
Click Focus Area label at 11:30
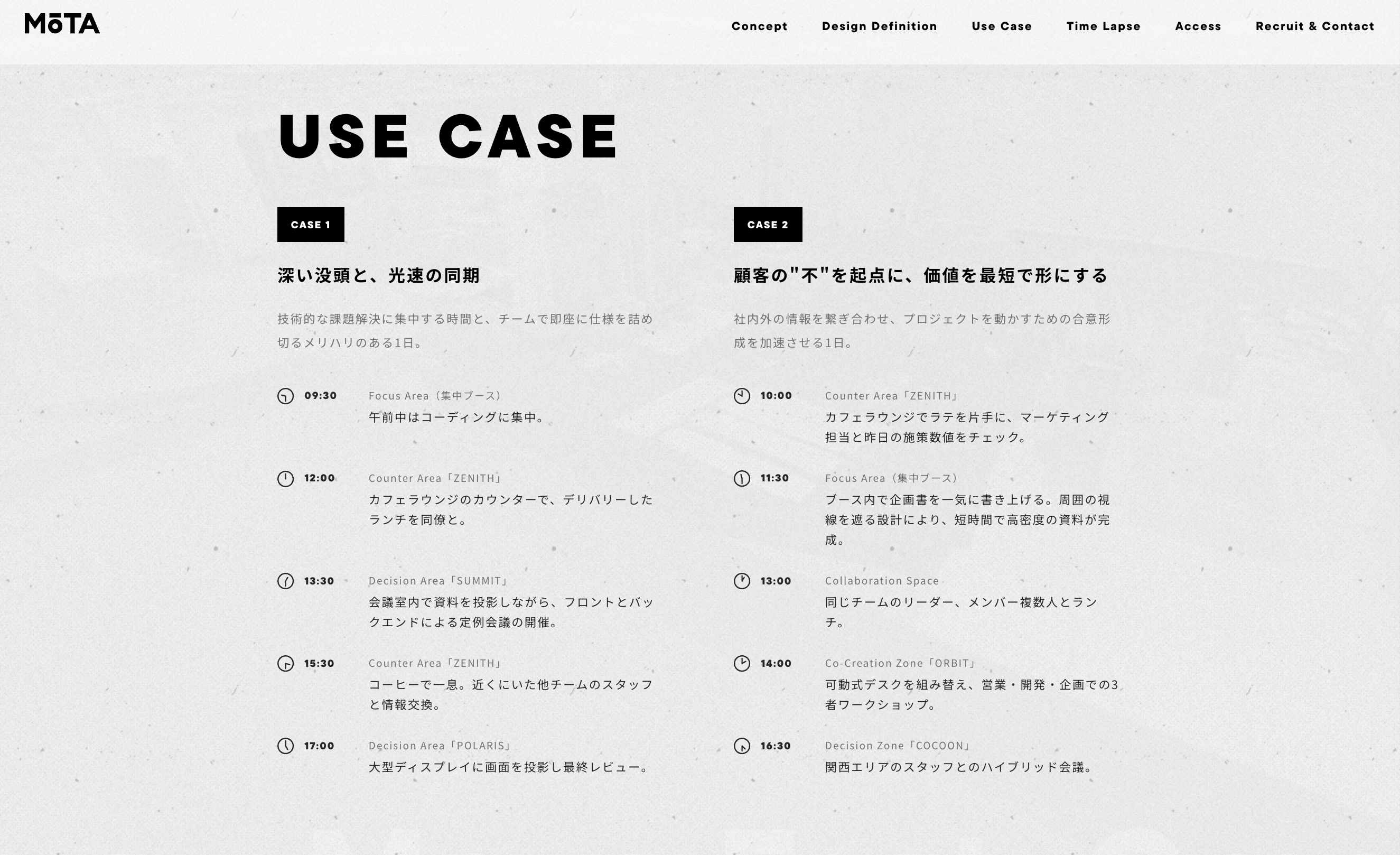pyautogui.click(x=892, y=478)
